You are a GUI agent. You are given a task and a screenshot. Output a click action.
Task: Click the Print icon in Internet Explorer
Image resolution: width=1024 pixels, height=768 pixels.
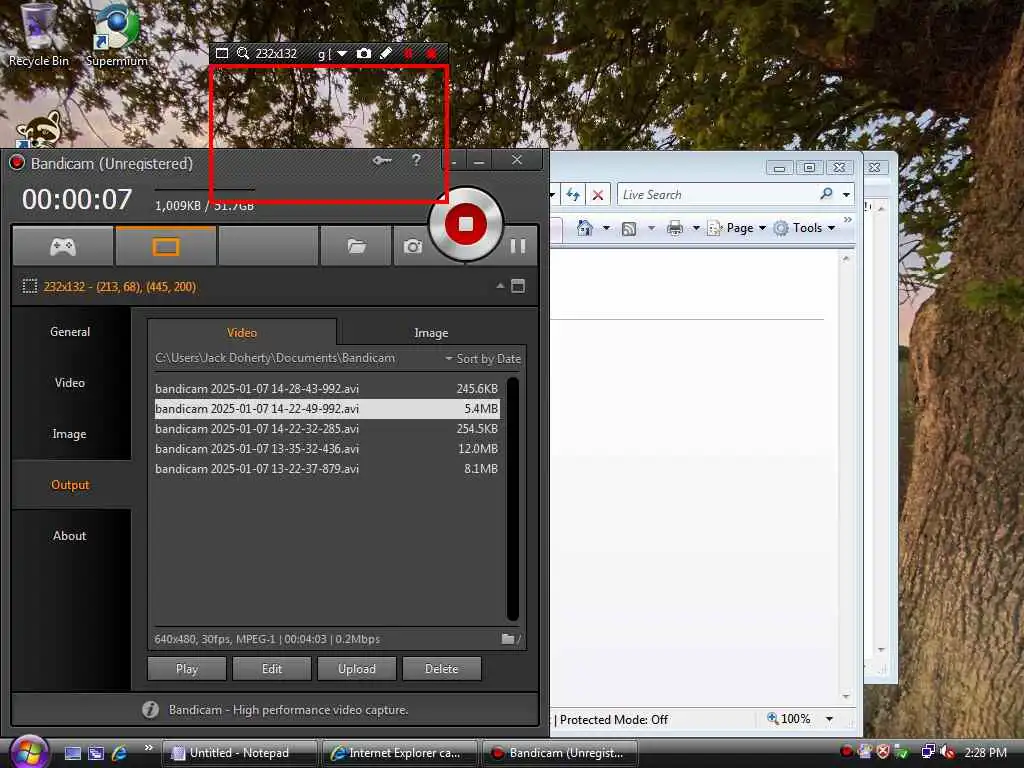[675, 228]
